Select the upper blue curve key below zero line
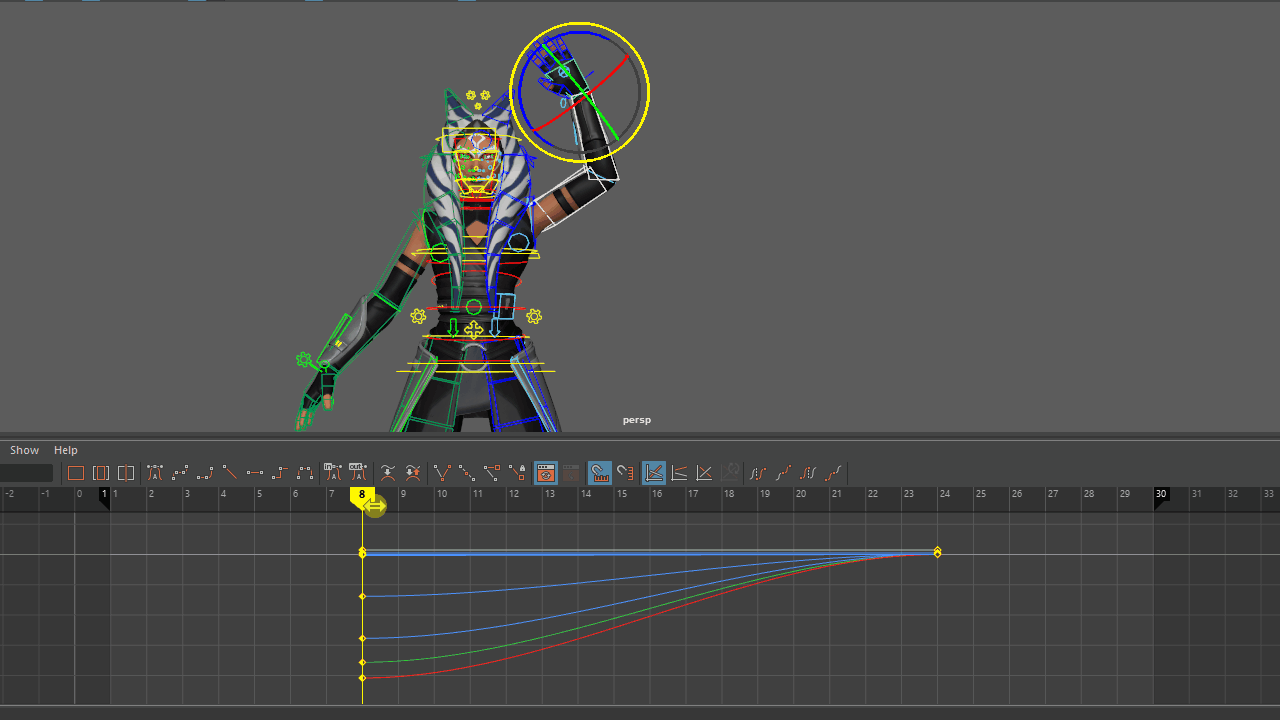 [362, 597]
